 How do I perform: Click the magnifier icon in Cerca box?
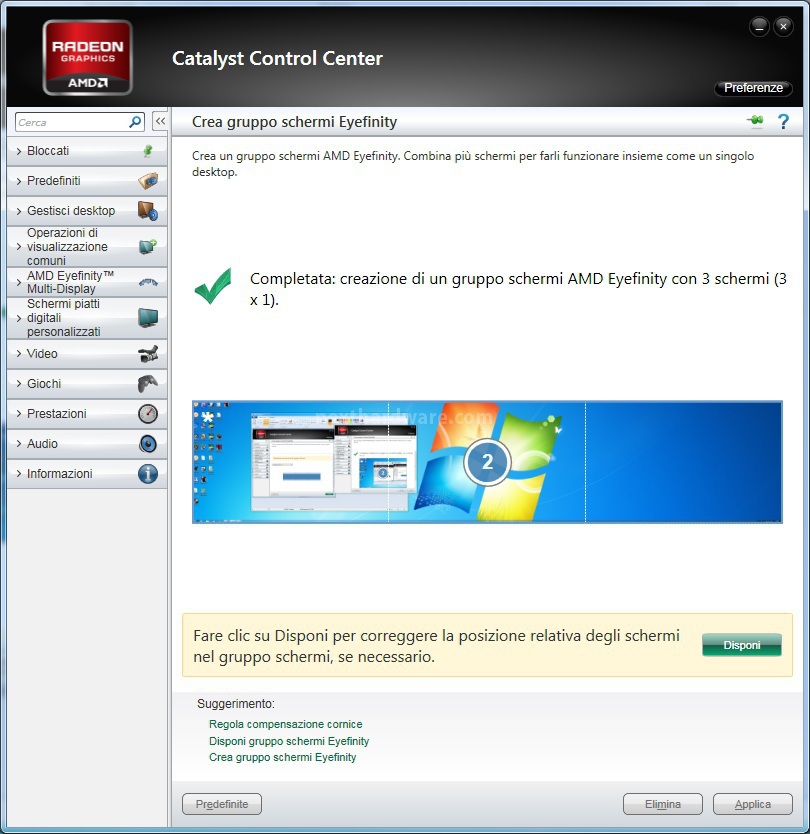pyautogui.click(x=136, y=122)
